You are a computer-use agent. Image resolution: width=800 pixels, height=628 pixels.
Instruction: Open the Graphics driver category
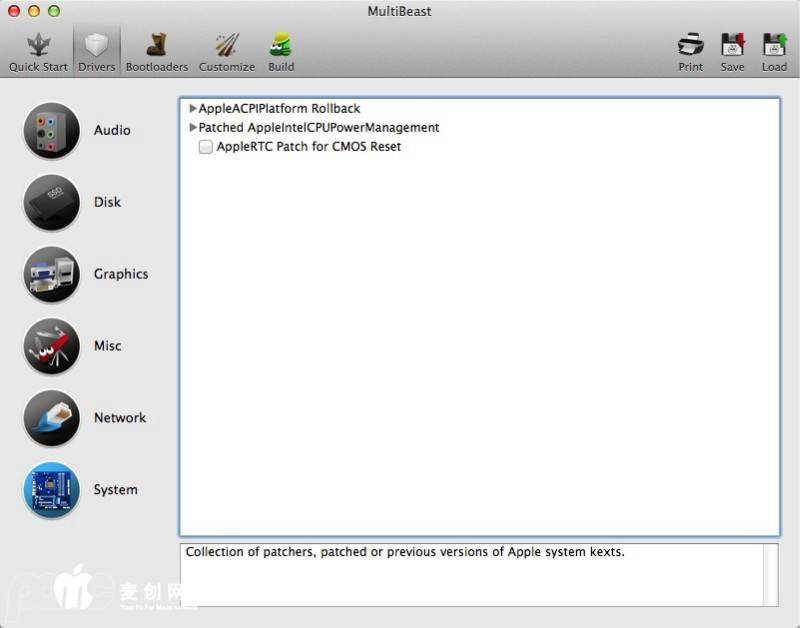coord(51,274)
